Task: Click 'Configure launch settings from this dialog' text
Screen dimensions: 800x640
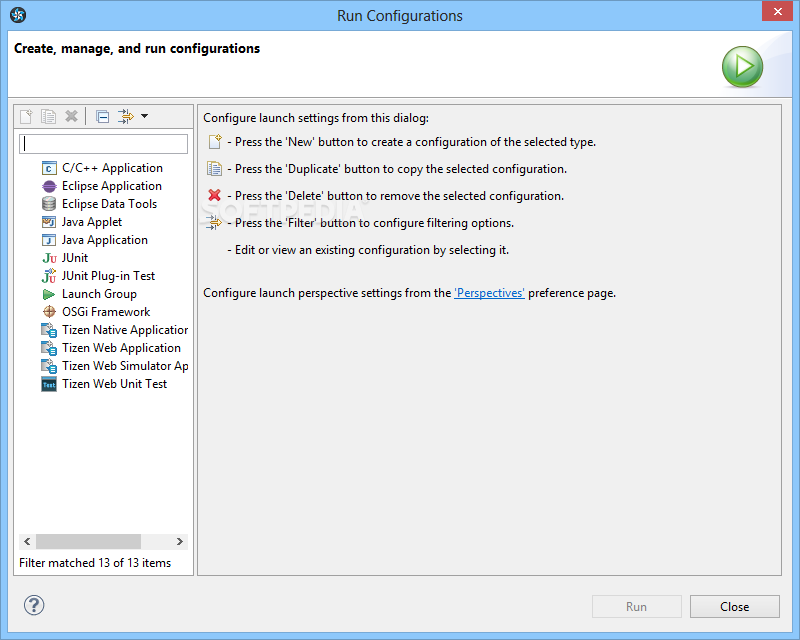Action: coord(316,118)
